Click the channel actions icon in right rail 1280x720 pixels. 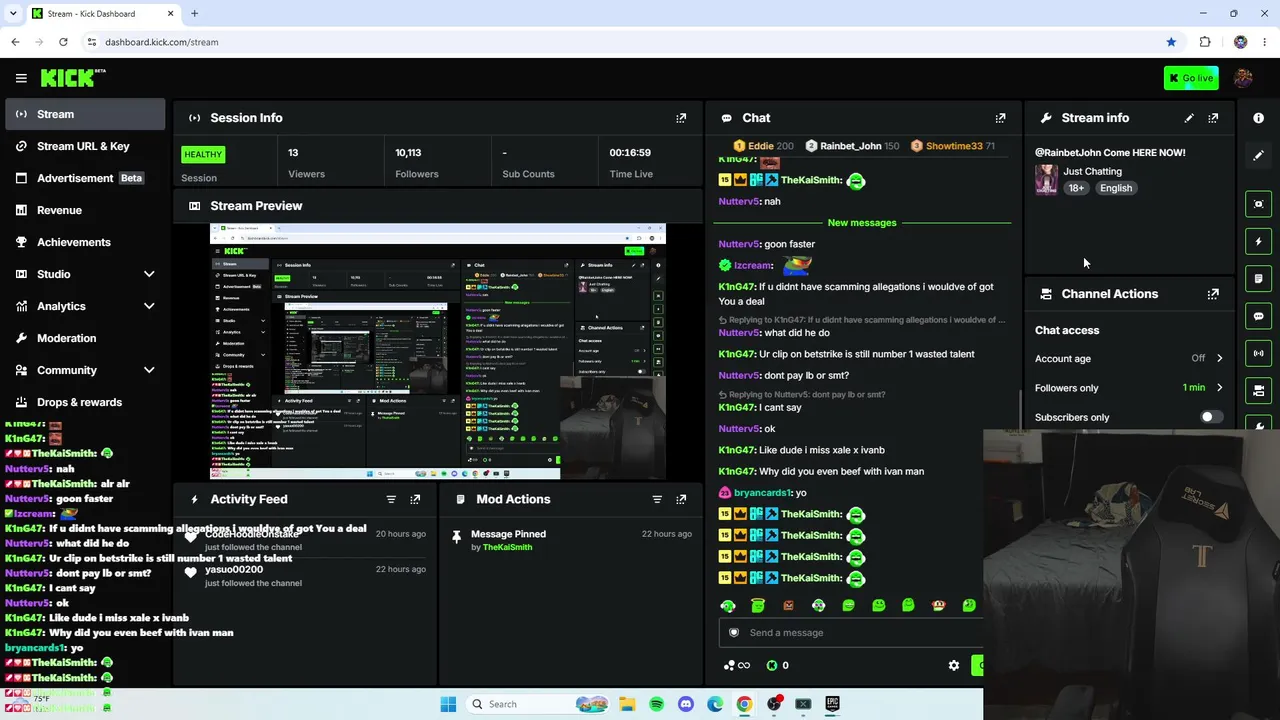[1258, 390]
